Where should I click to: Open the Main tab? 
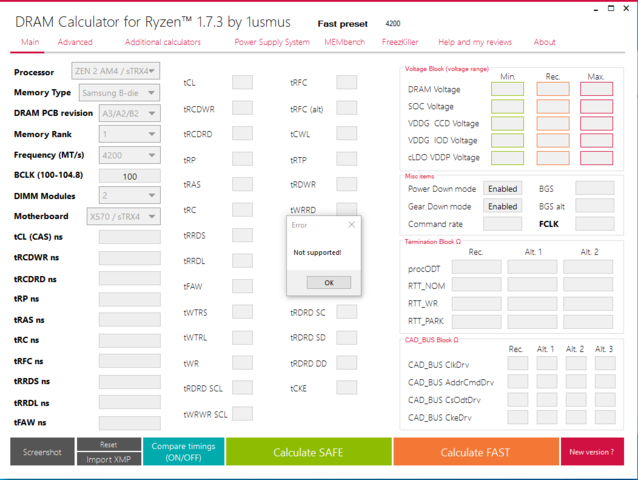coord(30,42)
